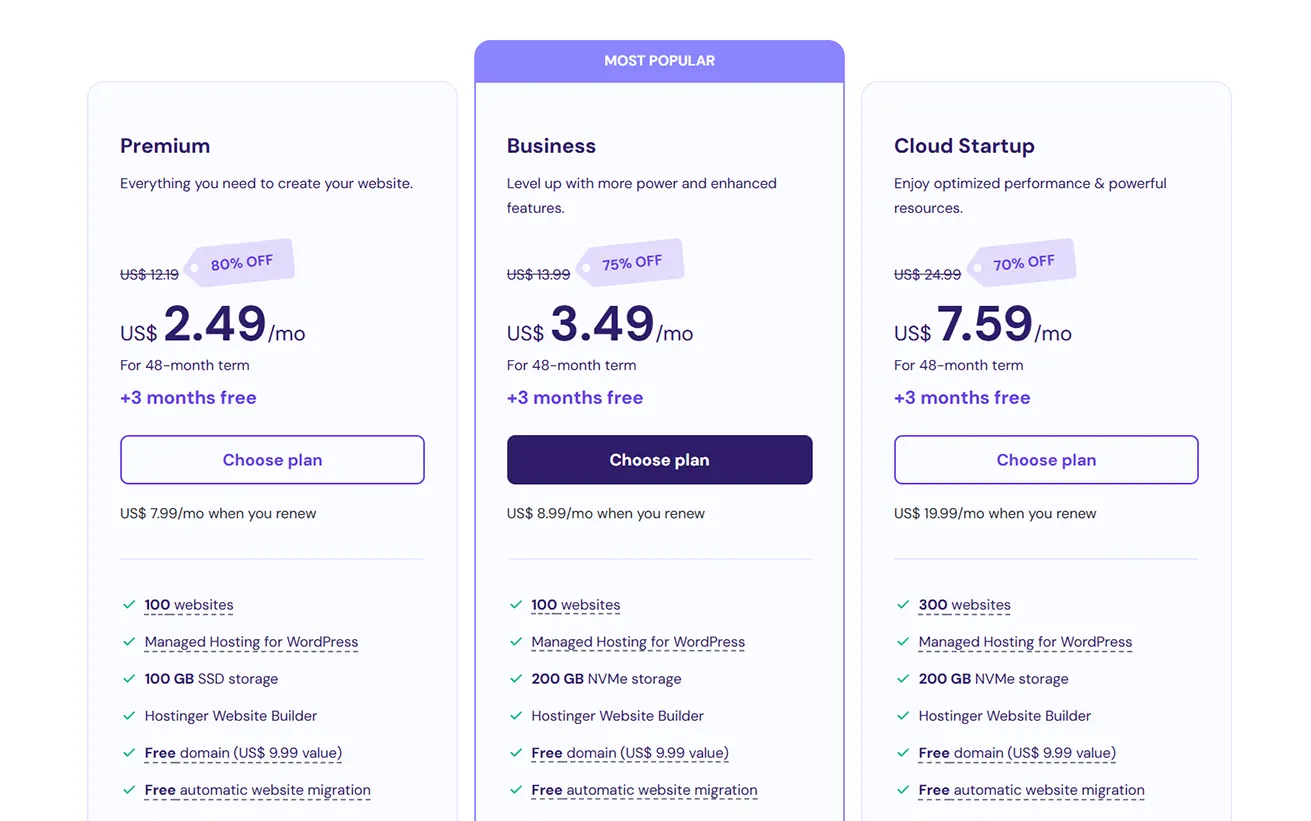Click Business '200 GB NVMe storage' text
This screenshot has height=821, width=1311.
(606, 679)
